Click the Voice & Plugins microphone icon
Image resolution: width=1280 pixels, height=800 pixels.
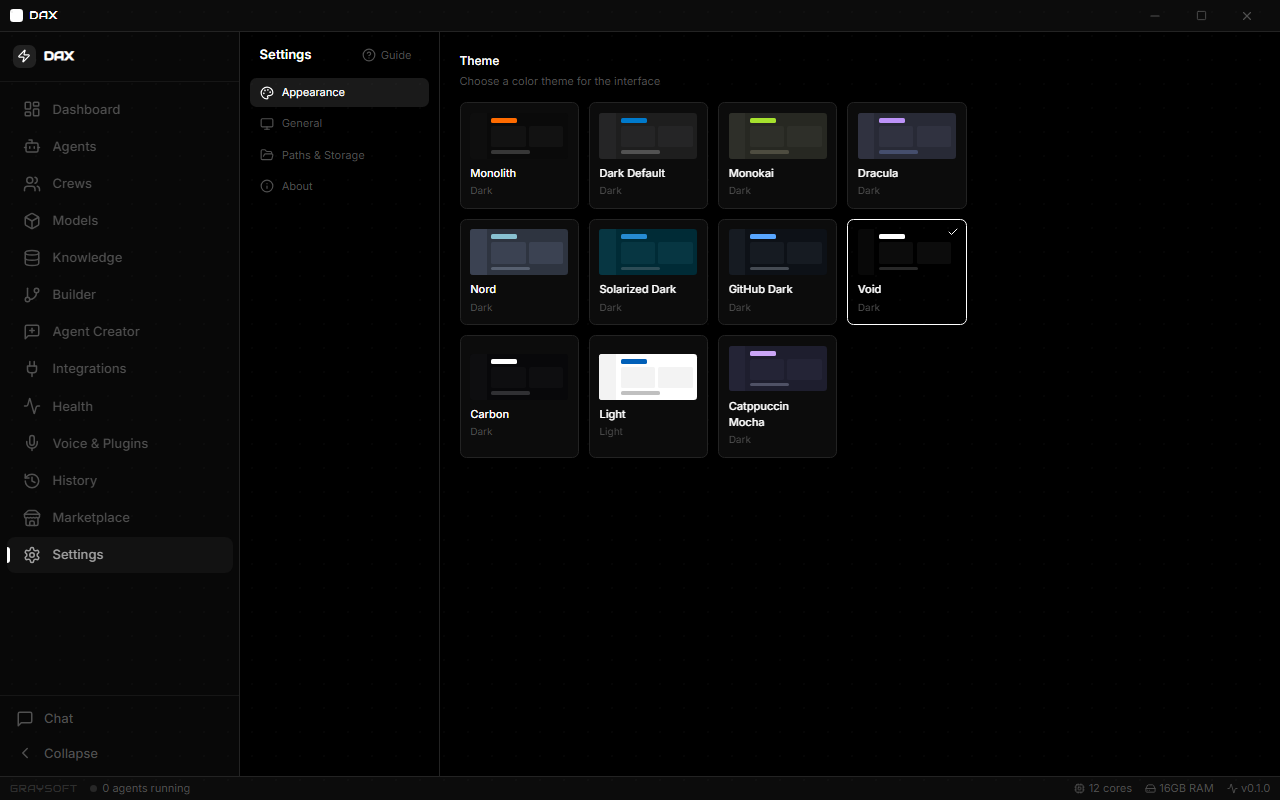[x=32, y=443]
